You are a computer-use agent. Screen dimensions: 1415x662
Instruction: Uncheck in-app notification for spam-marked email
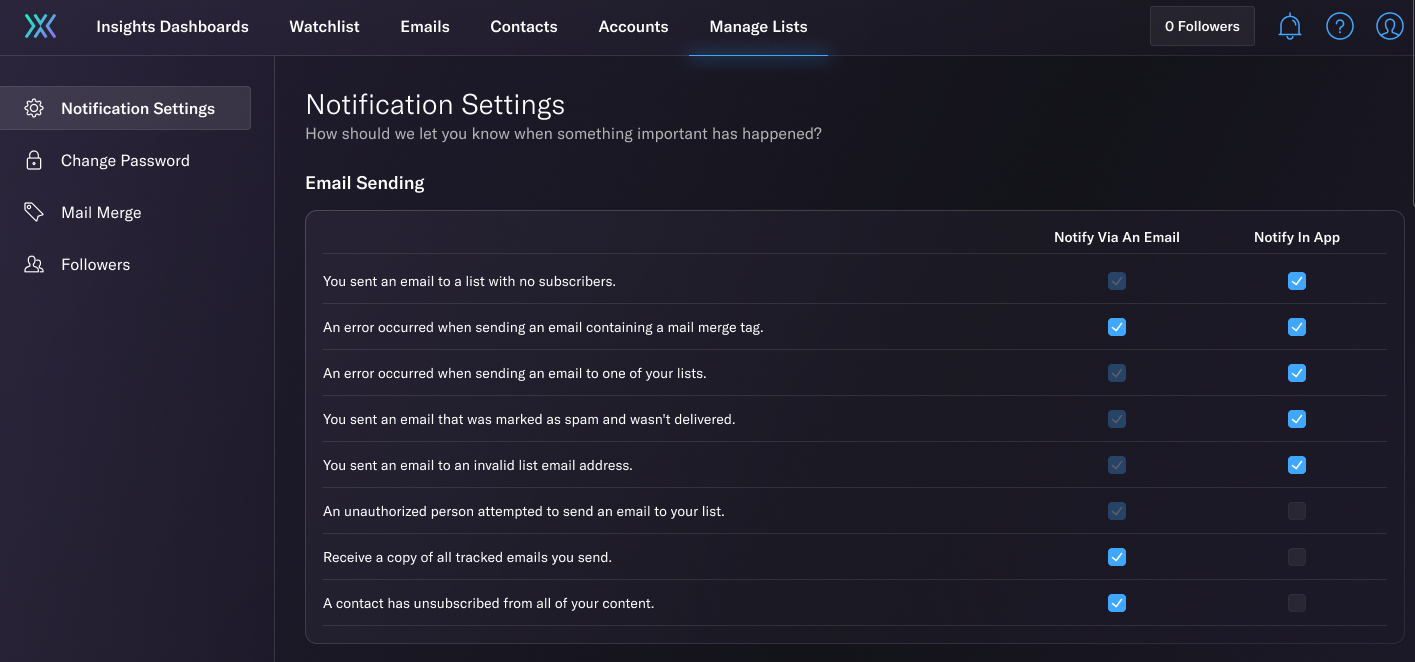click(x=1297, y=419)
